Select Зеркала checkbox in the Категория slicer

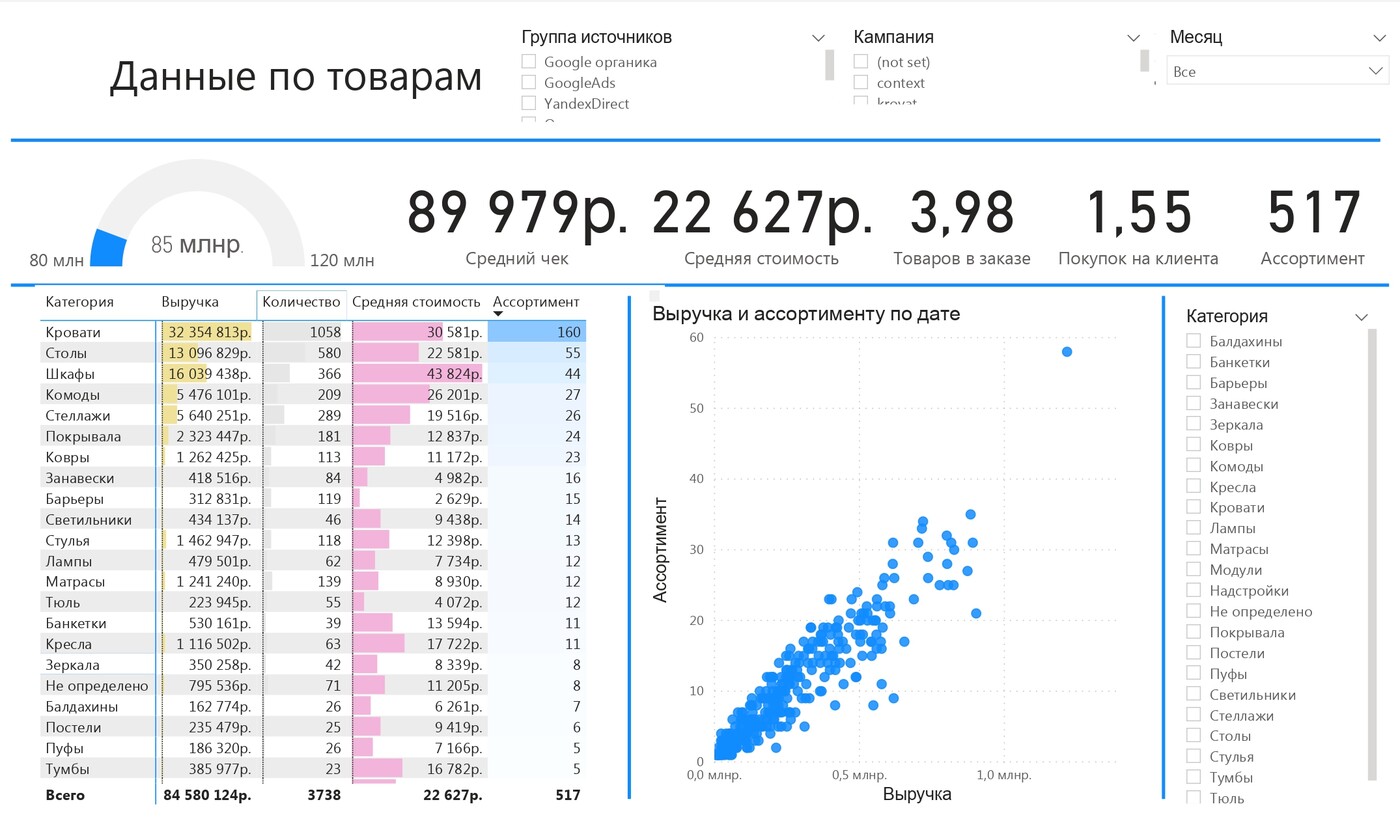pyautogui.click(x=1193, y=425)
